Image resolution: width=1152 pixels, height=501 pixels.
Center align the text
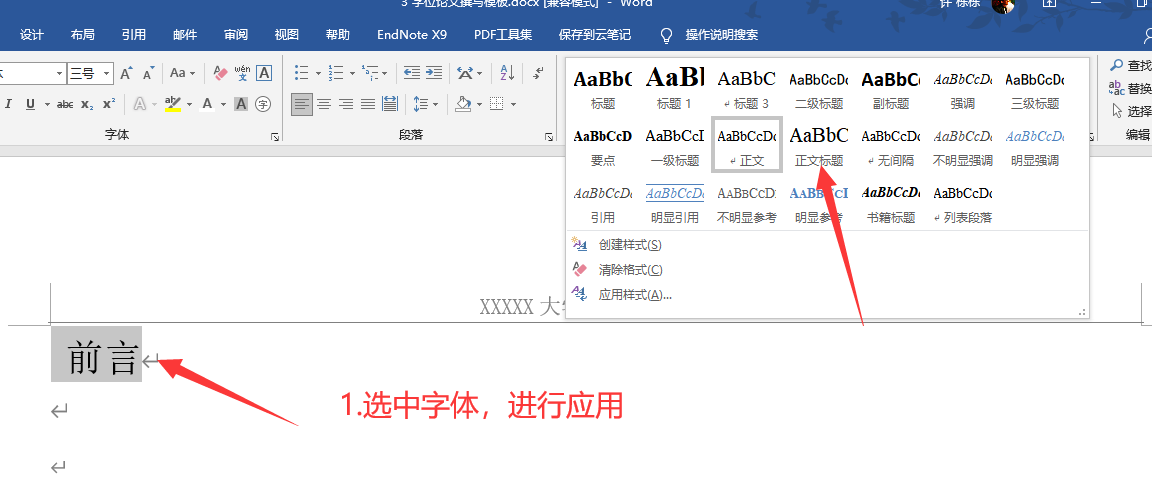[324, 104]
